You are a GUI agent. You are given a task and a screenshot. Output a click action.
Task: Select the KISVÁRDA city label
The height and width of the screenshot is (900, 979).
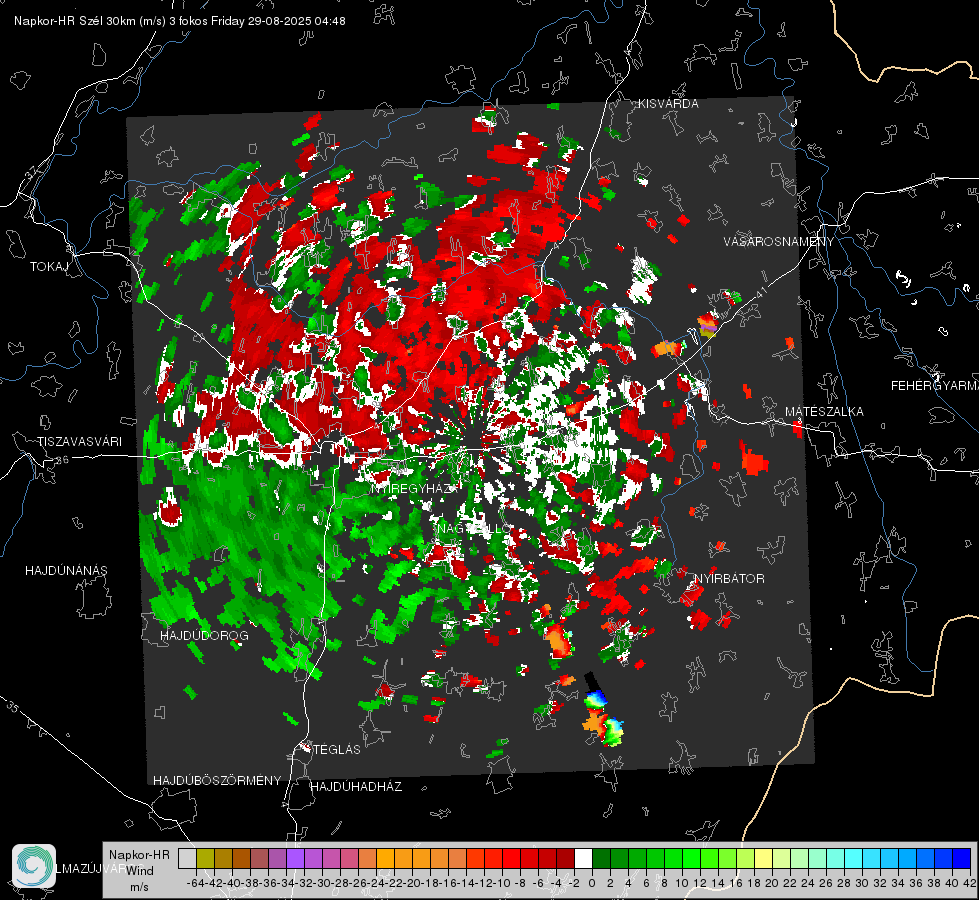(668, 104)
